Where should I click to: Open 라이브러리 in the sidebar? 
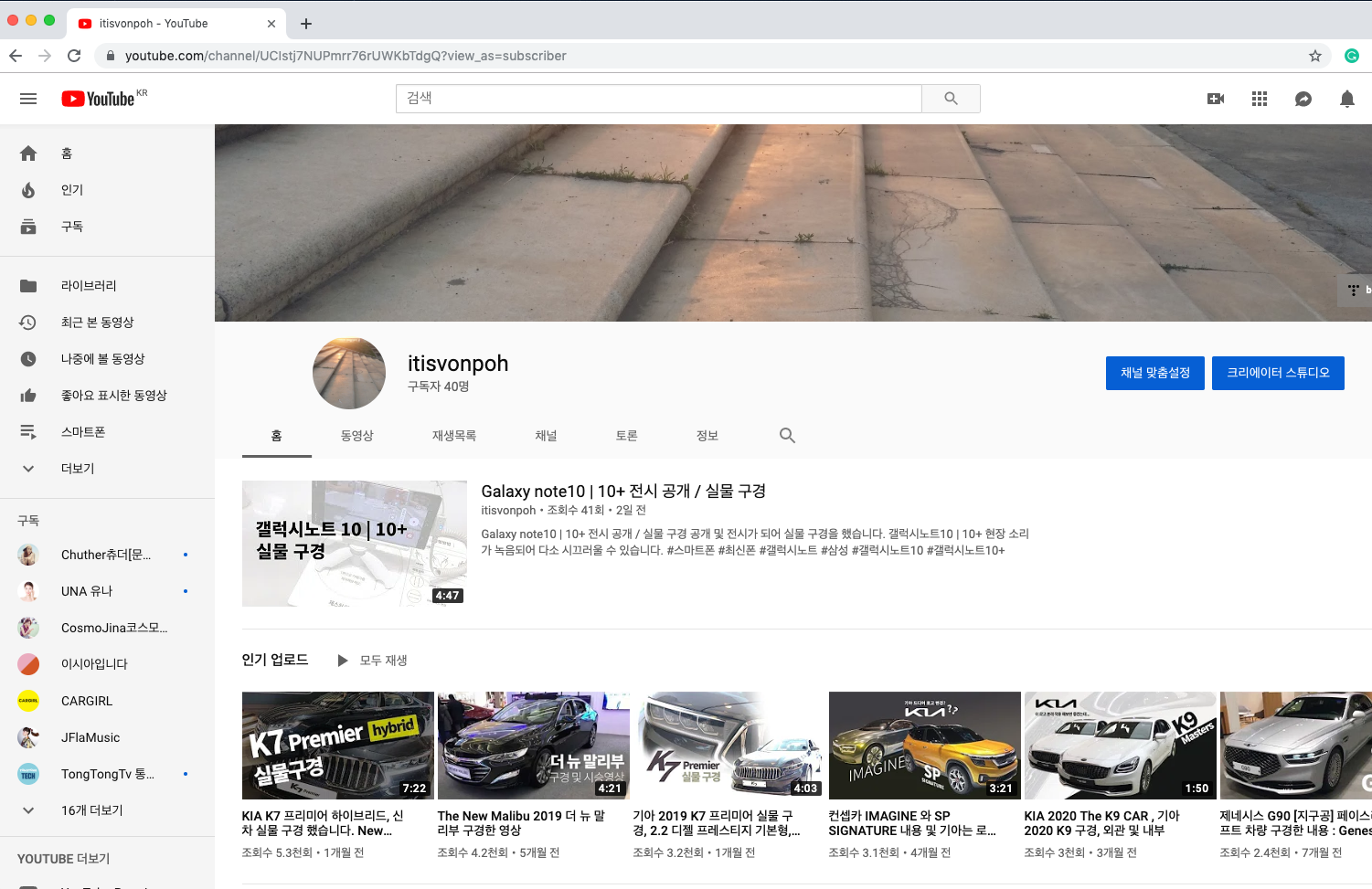point(107,286)
